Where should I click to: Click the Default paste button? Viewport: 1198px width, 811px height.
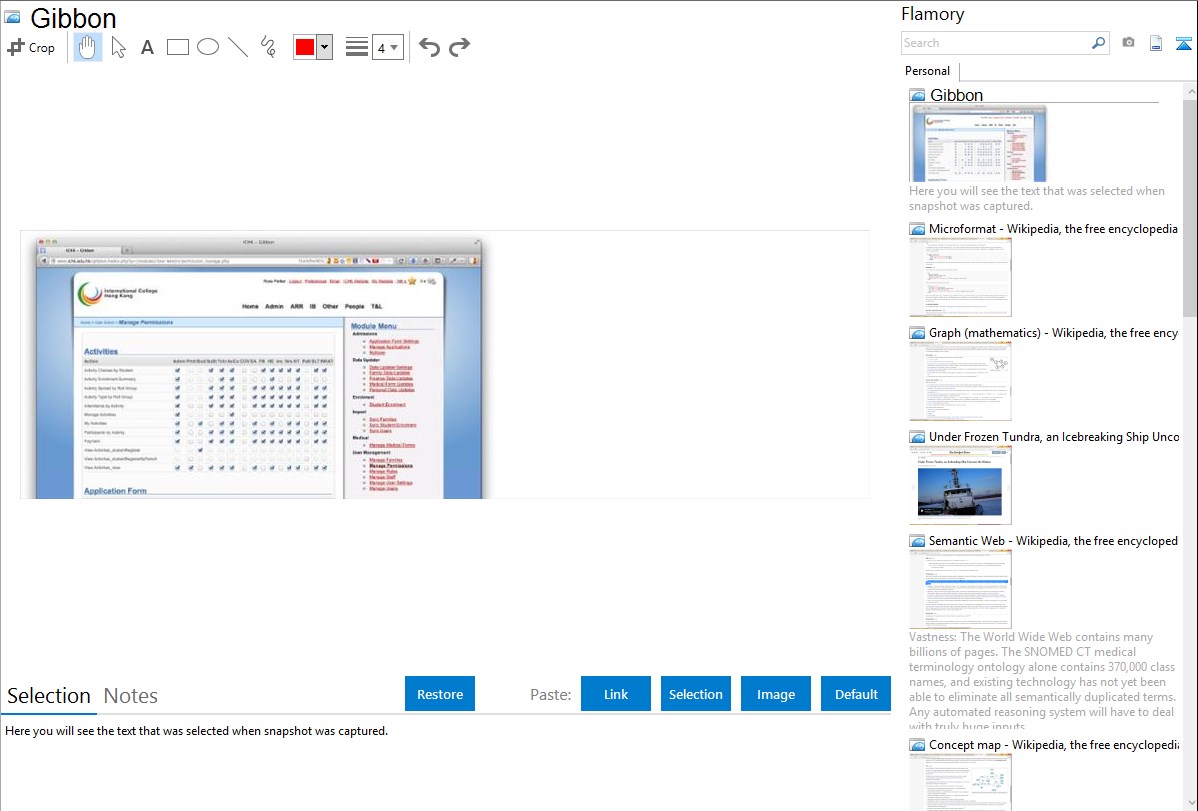click(x=856, y=694)
